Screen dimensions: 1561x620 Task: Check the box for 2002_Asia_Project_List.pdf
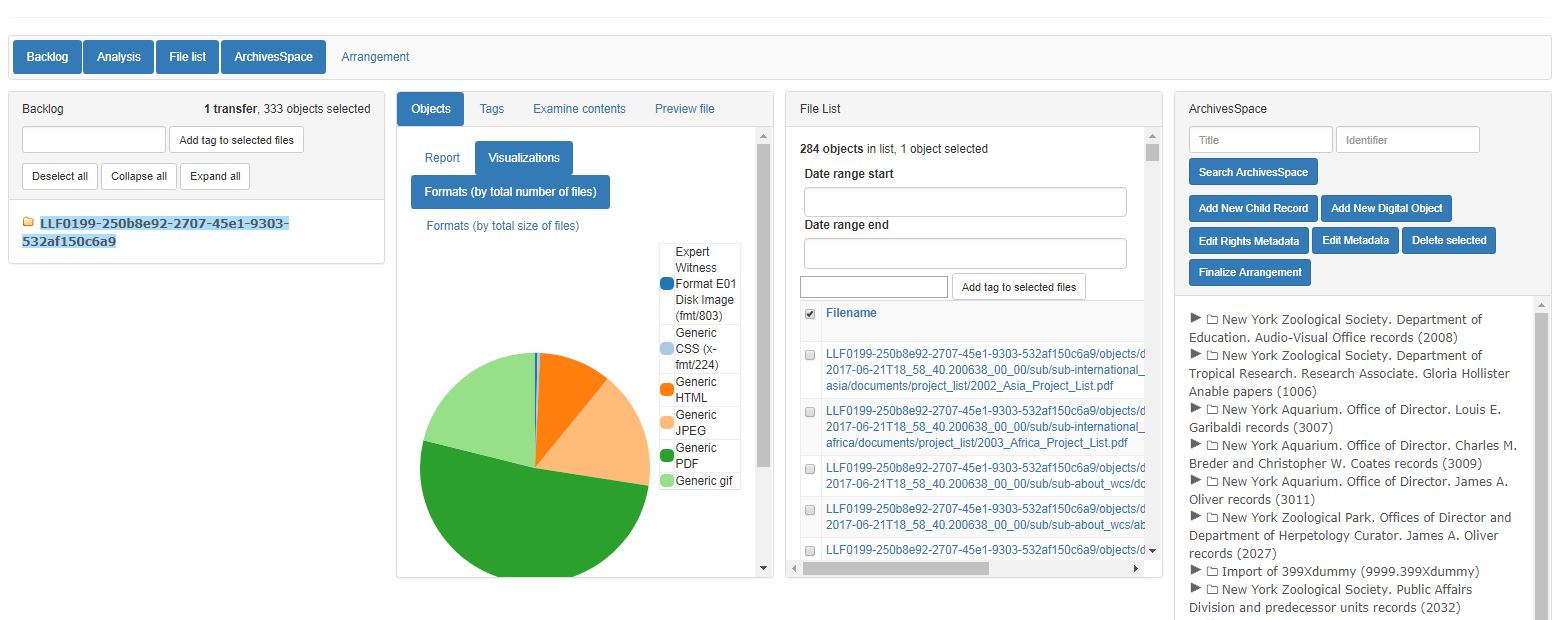point(810,356)
